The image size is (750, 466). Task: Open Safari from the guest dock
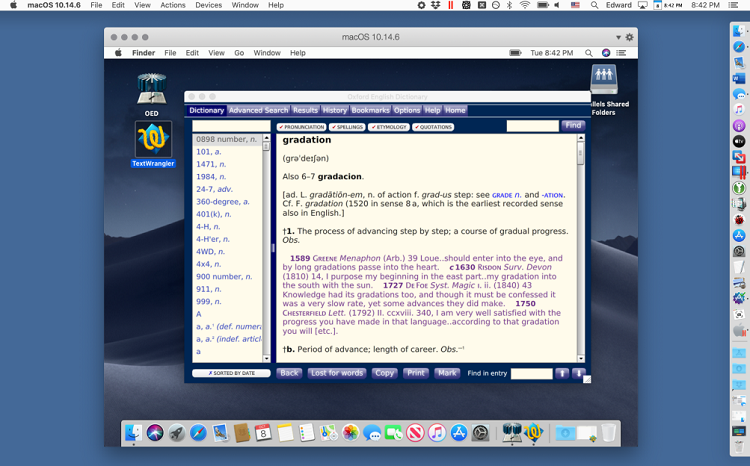coord(198,433)
